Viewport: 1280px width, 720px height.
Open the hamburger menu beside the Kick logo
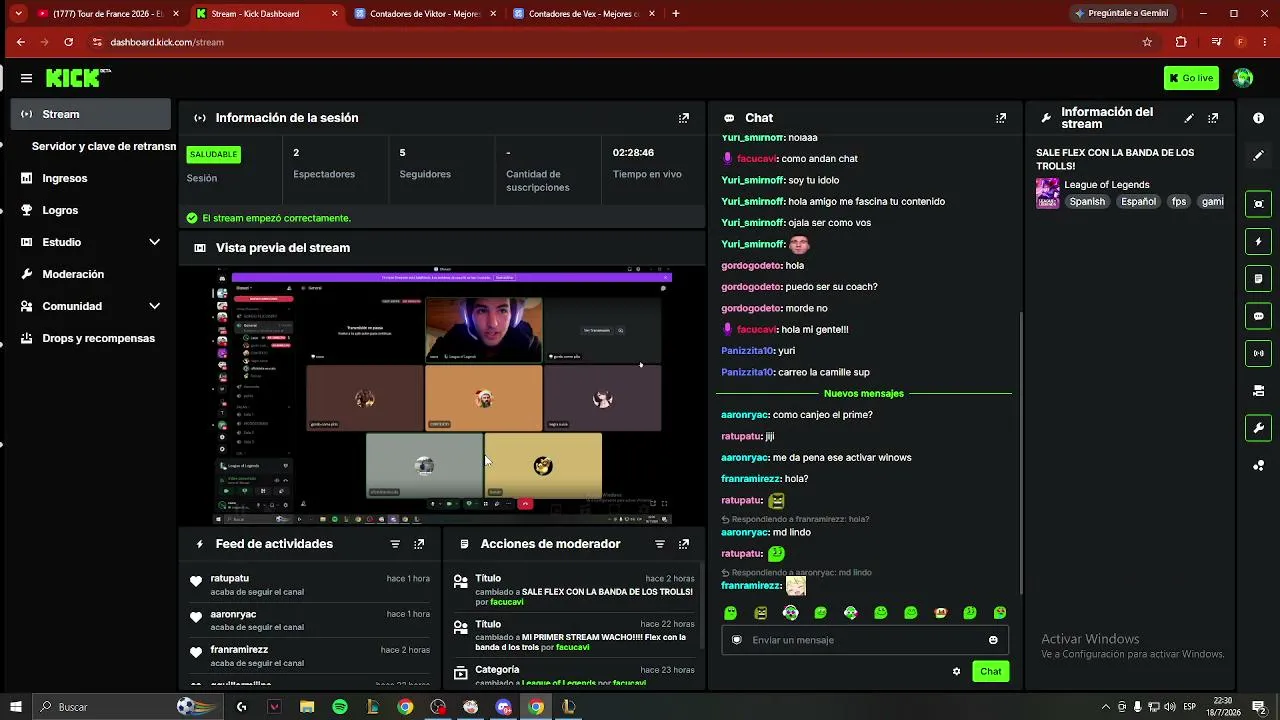coord(26,78)
